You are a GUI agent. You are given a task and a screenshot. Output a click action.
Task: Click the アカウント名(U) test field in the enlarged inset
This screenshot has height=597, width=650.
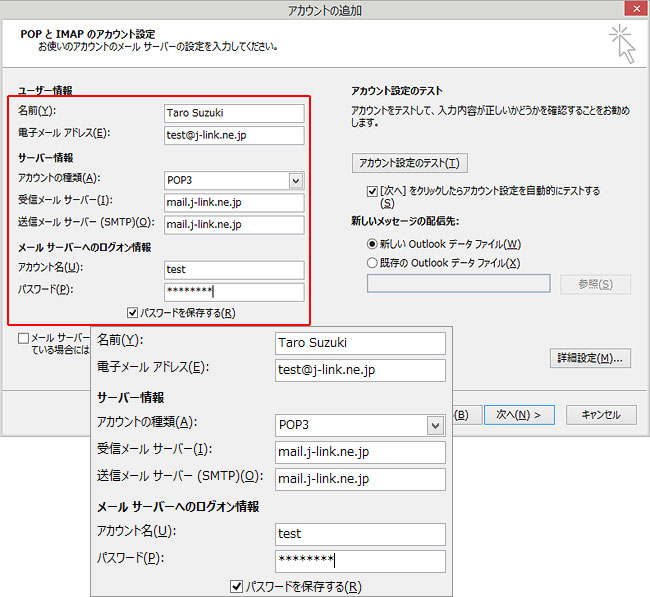pyautogui.click(x=360, y=534)
